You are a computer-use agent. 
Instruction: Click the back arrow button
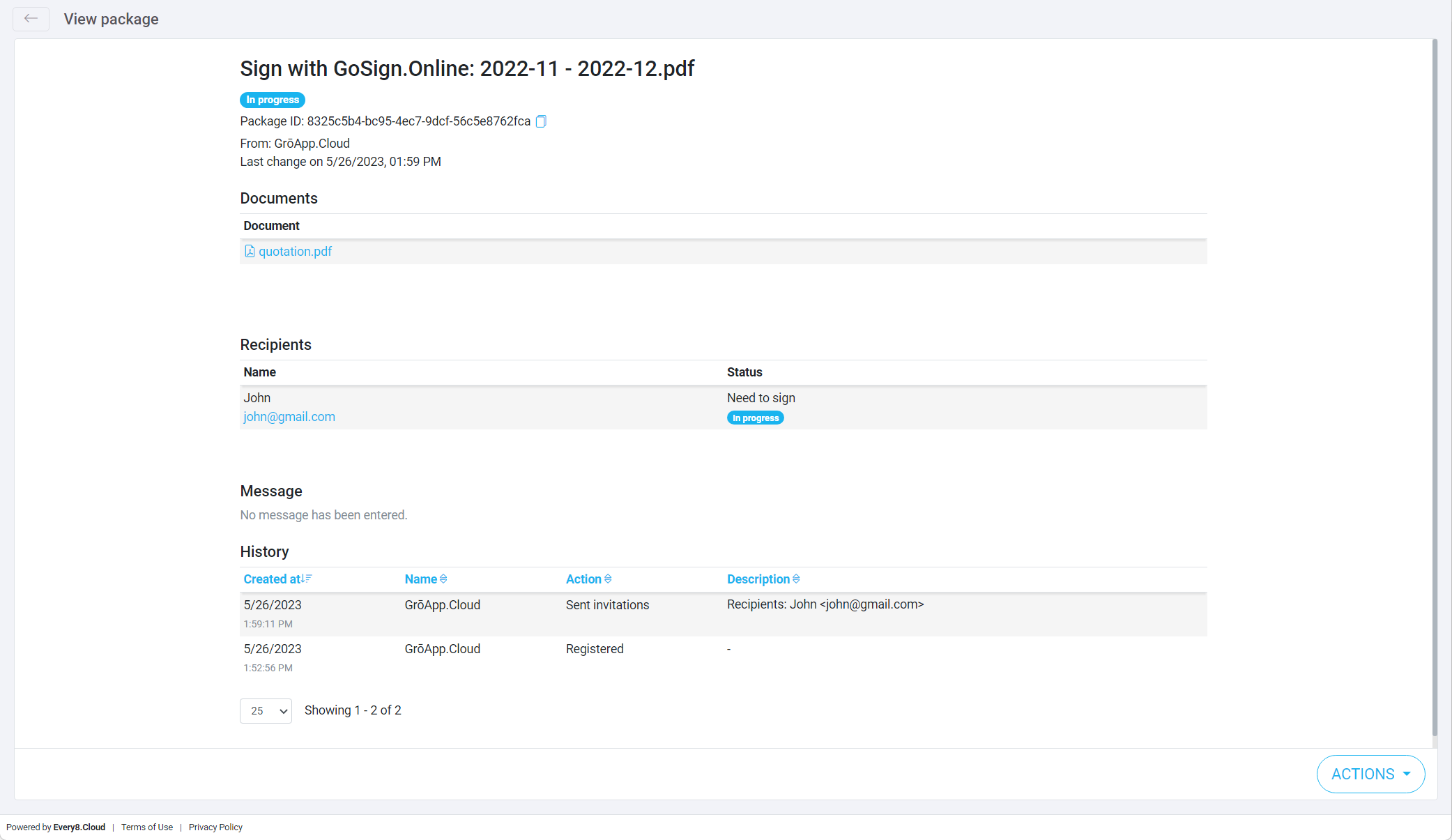click(x=31, y=19)
